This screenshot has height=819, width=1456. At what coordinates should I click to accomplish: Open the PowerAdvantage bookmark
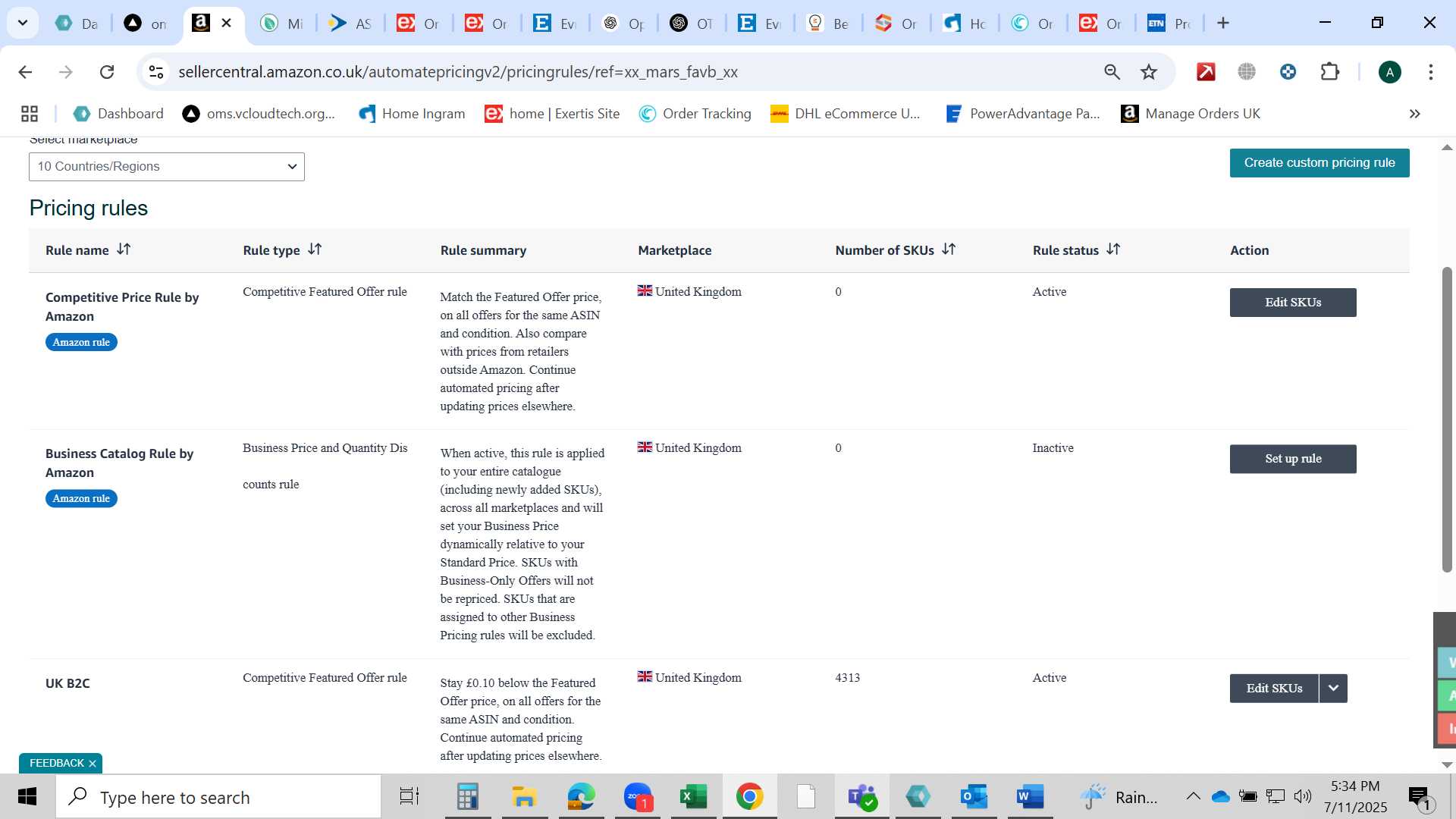[1023, 114]
